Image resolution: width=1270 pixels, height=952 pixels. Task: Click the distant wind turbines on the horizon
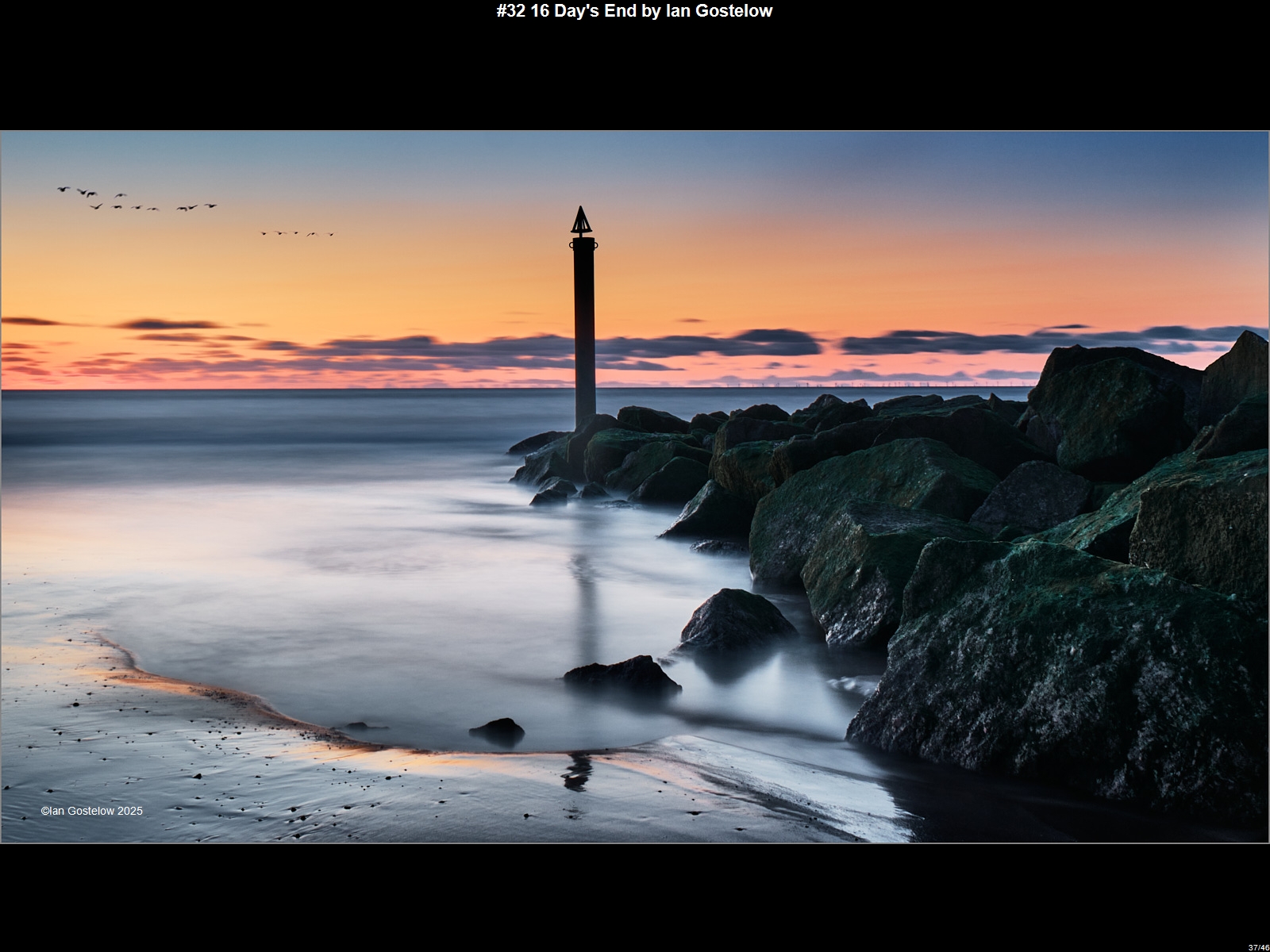click(x=873, y=385)
